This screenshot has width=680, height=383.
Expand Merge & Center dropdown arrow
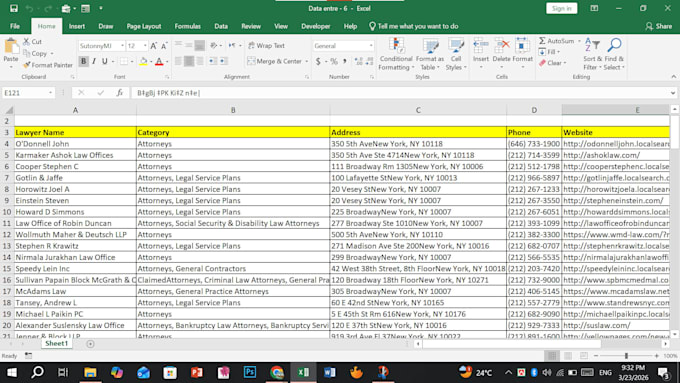307,62
